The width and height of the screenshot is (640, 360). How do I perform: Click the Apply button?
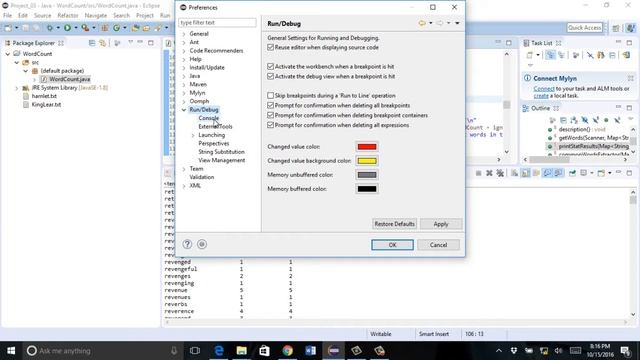coord(441,224)
